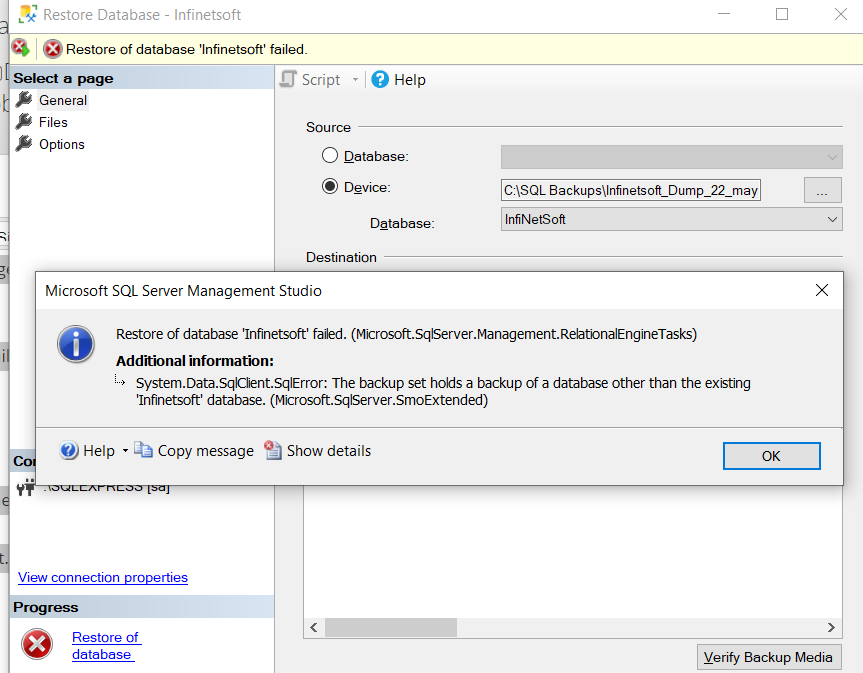
Task: Click the General page wrench icon
Action: (24, 100)
